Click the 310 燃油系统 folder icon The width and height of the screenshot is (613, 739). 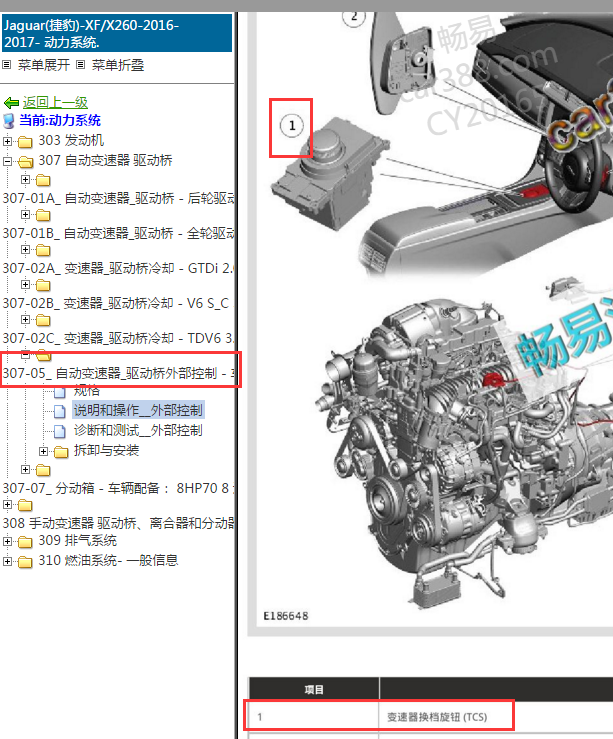click(25, 561)
